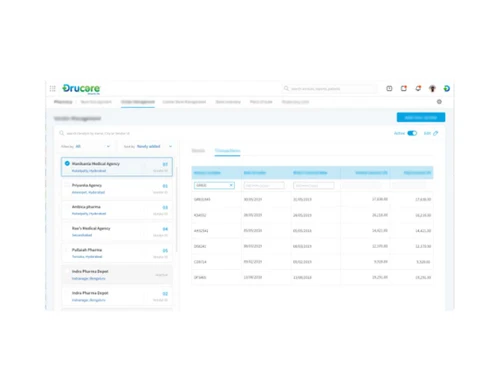Open the apps grid menu icon
This screenshot has height=375, width=500.
52,88
